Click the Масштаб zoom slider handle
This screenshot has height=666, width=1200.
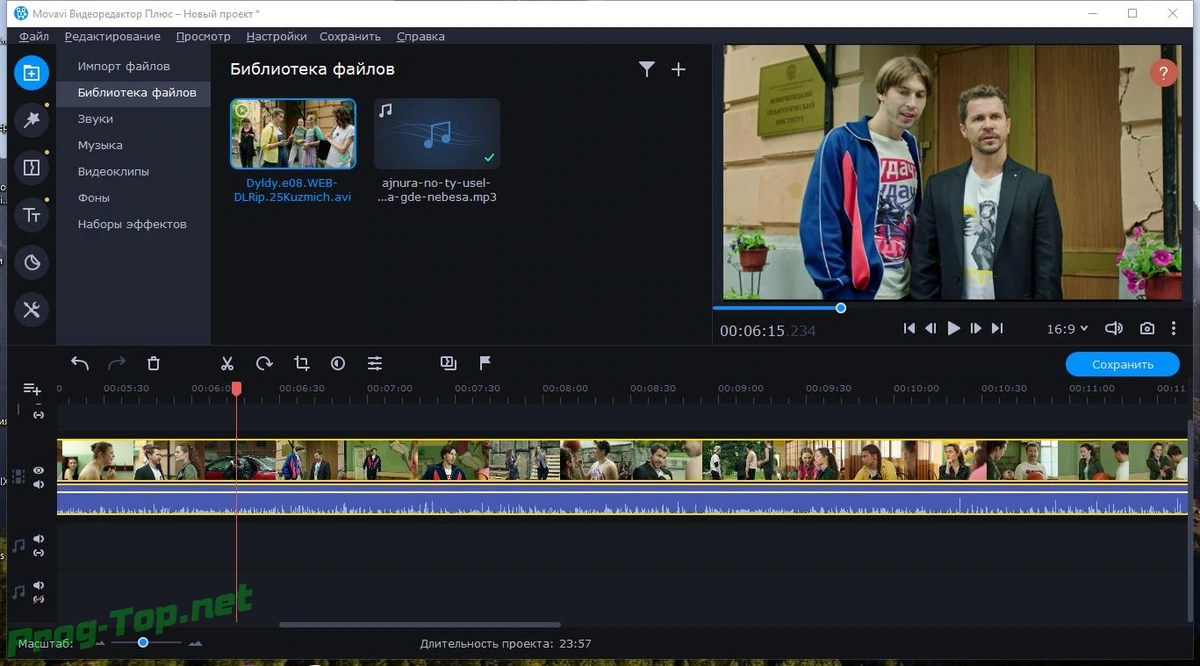[x=143, y=642]
